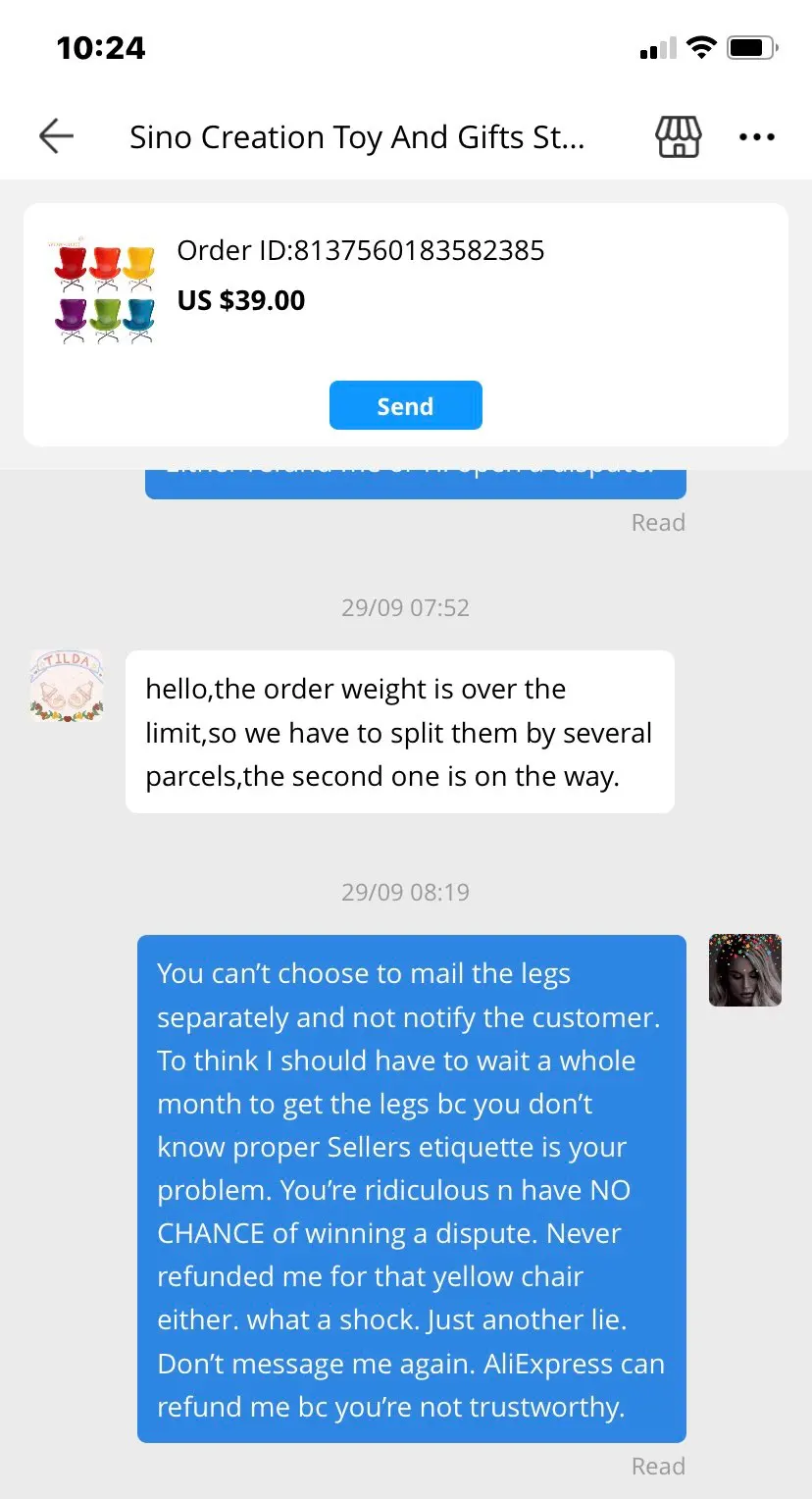
Task: Tap the Wi-Fi status icon
Action: coord(701,47)
